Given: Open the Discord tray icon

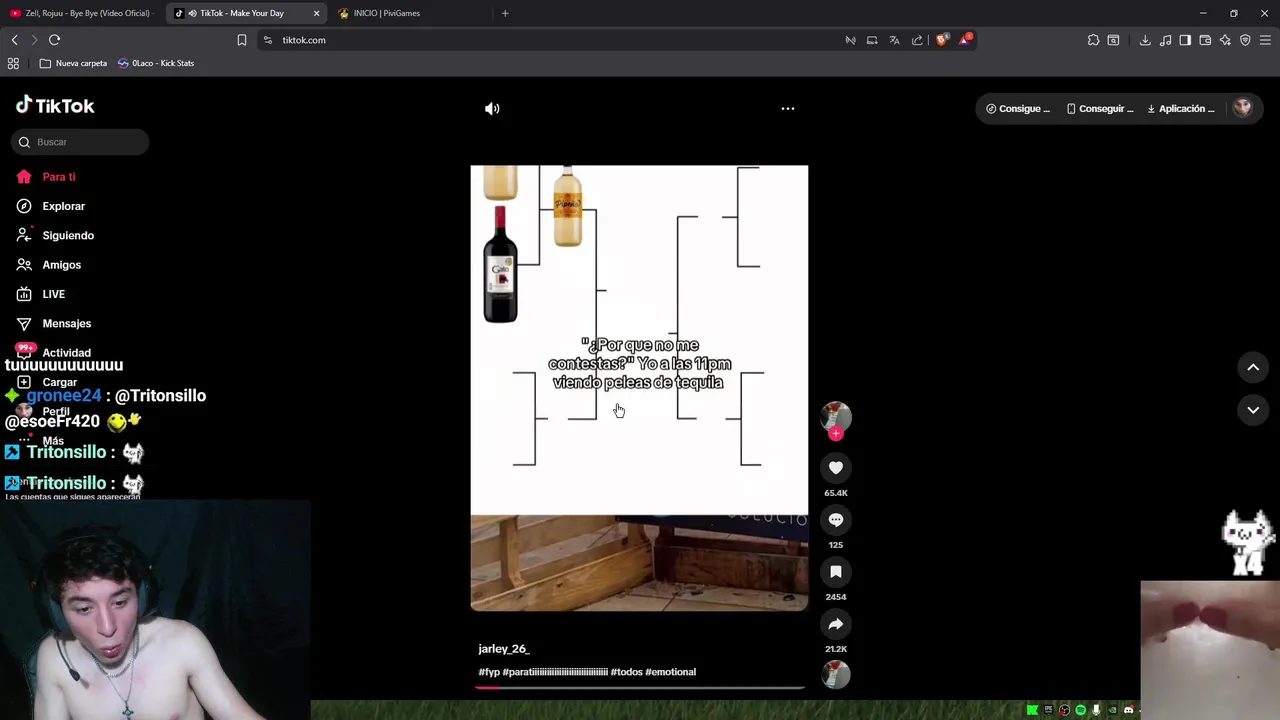Looking at the screenshot, I should click(x=1129, y=710).
